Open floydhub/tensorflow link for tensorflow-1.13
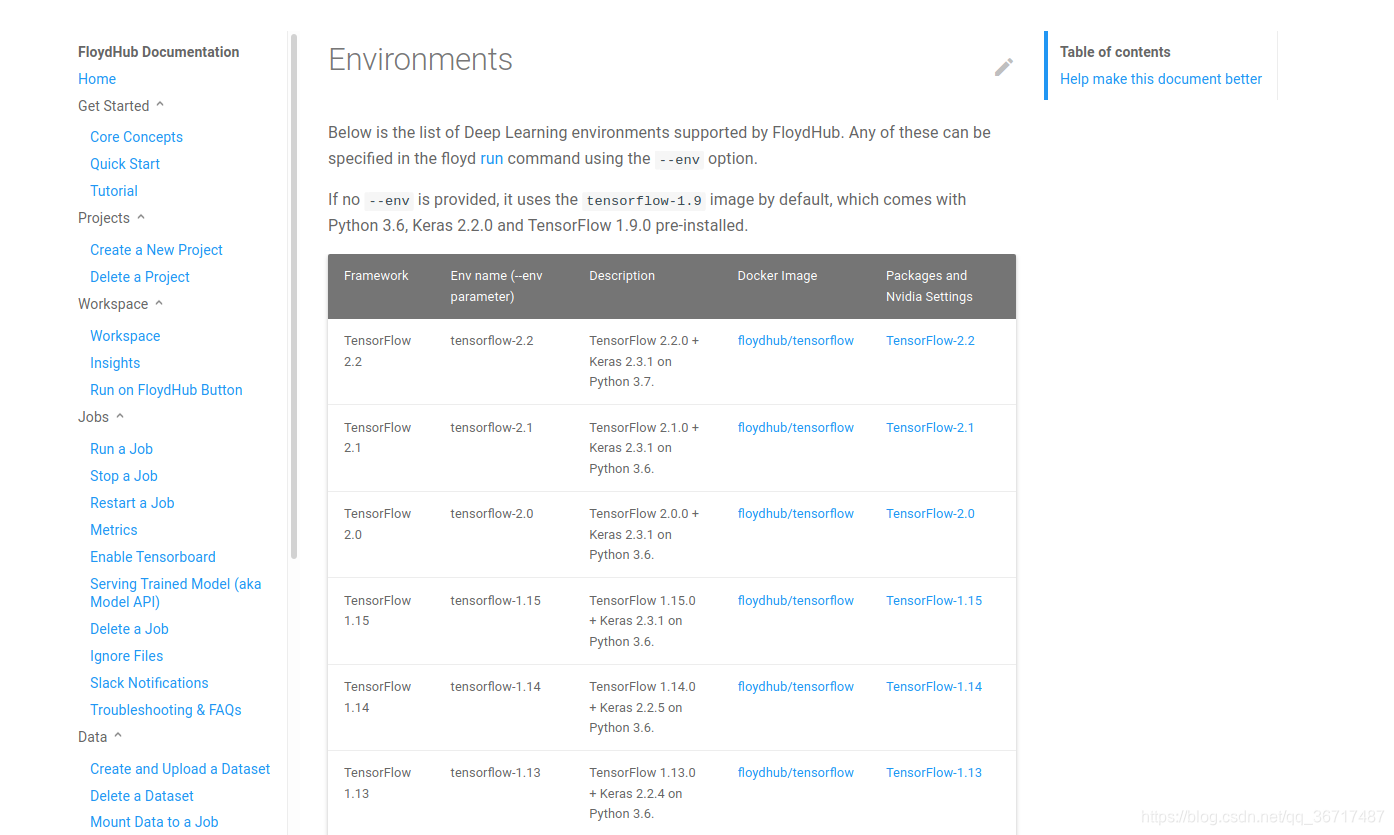Viewport: 1394px width, 835px height. (796, 773)
